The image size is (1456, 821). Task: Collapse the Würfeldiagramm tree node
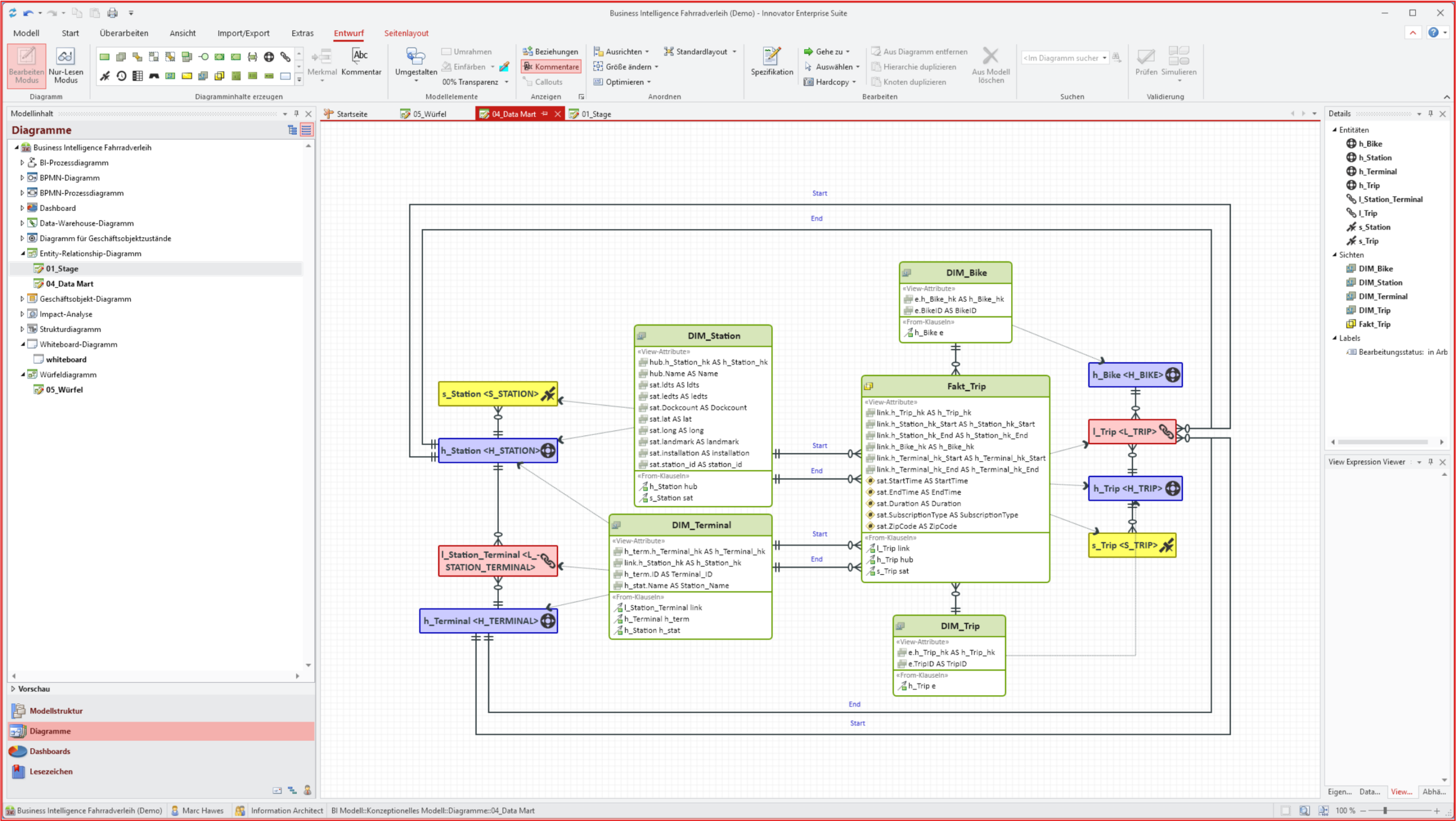coord(23,374)
